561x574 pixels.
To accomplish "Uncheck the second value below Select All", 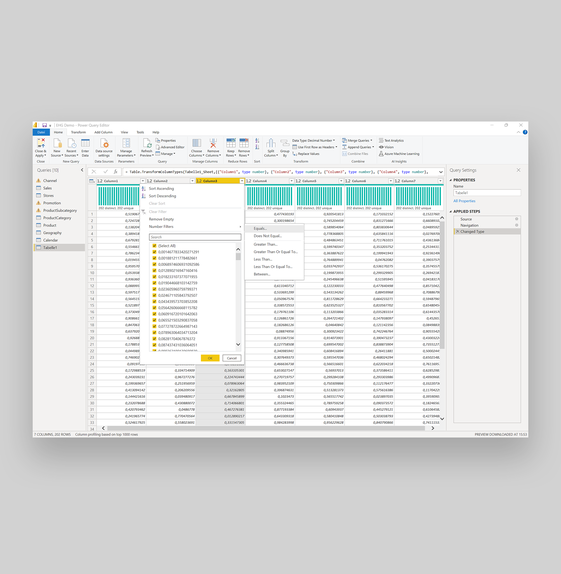I will click(155, 258).
